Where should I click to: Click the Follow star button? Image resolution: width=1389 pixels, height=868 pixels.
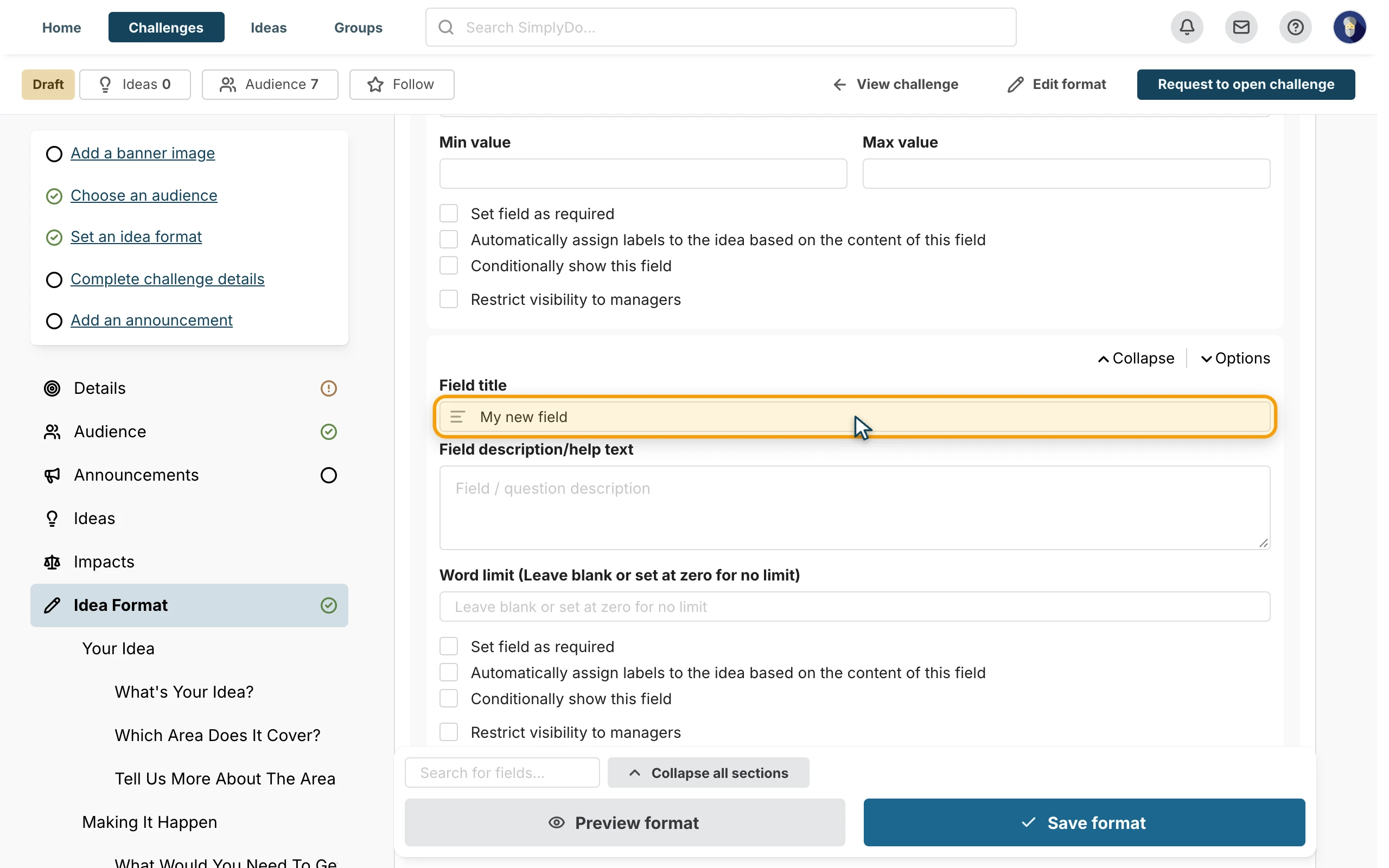(x=401, y=85)
